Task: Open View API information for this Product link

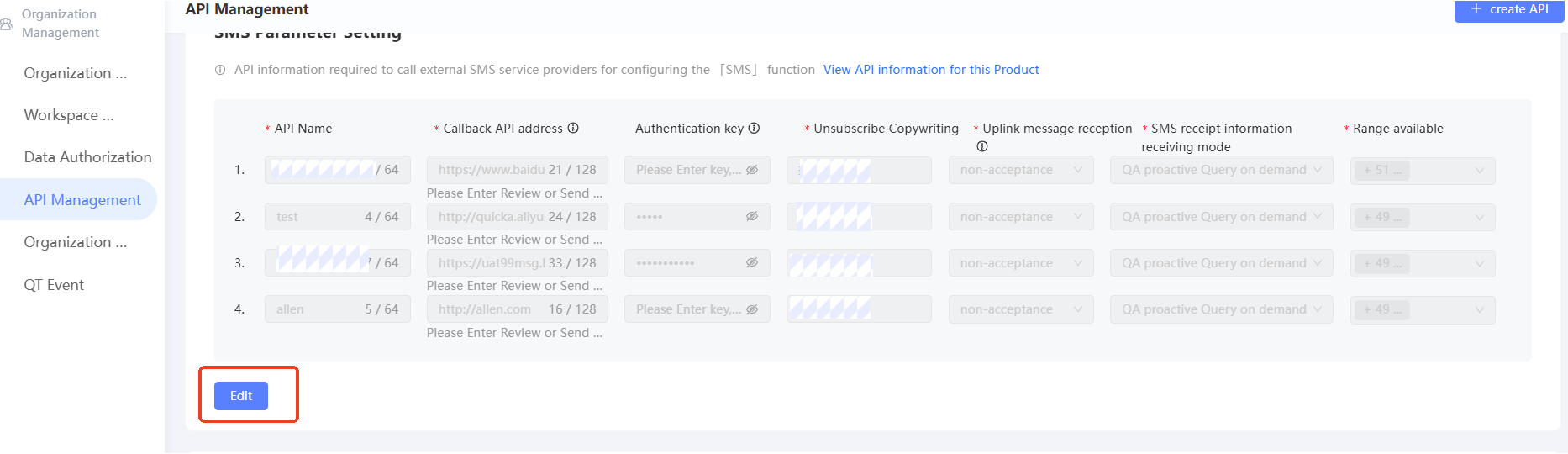Action: point(931,70)
